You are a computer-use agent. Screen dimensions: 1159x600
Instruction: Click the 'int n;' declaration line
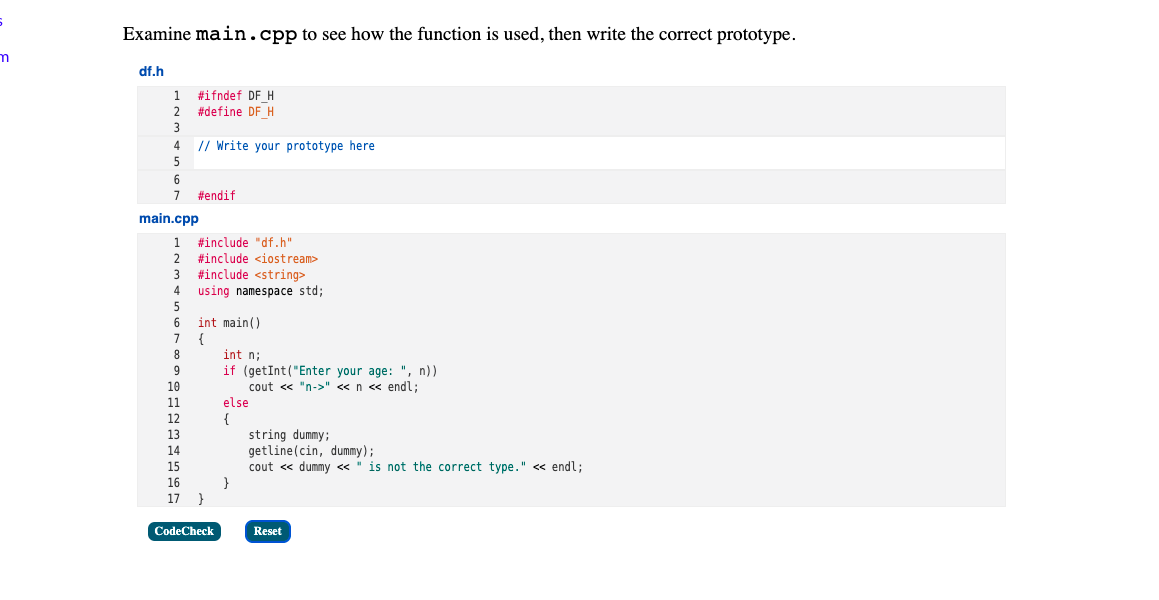[x=242, y=355]
